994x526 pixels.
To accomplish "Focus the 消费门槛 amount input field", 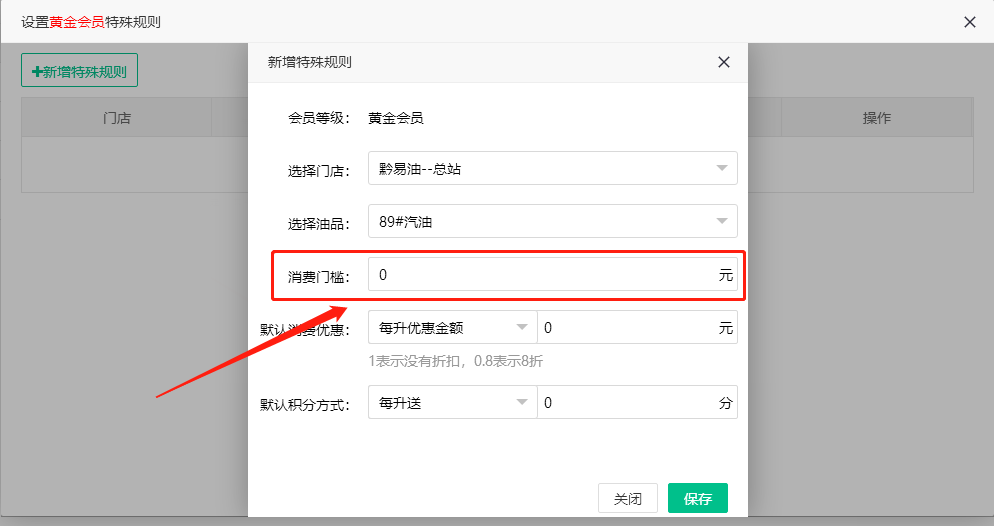I will click(x=540, y=275).
